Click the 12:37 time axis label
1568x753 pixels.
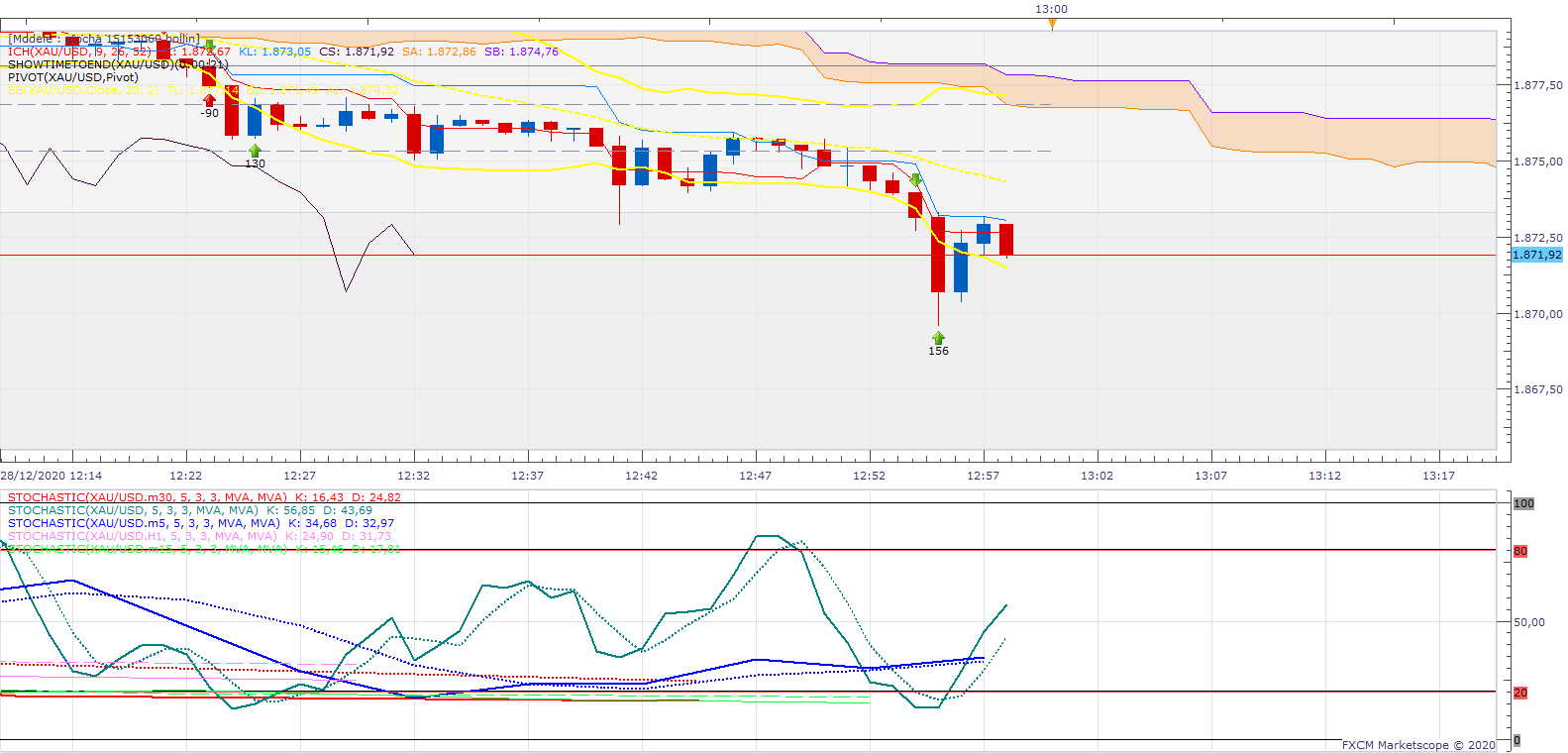click(528, 476)
